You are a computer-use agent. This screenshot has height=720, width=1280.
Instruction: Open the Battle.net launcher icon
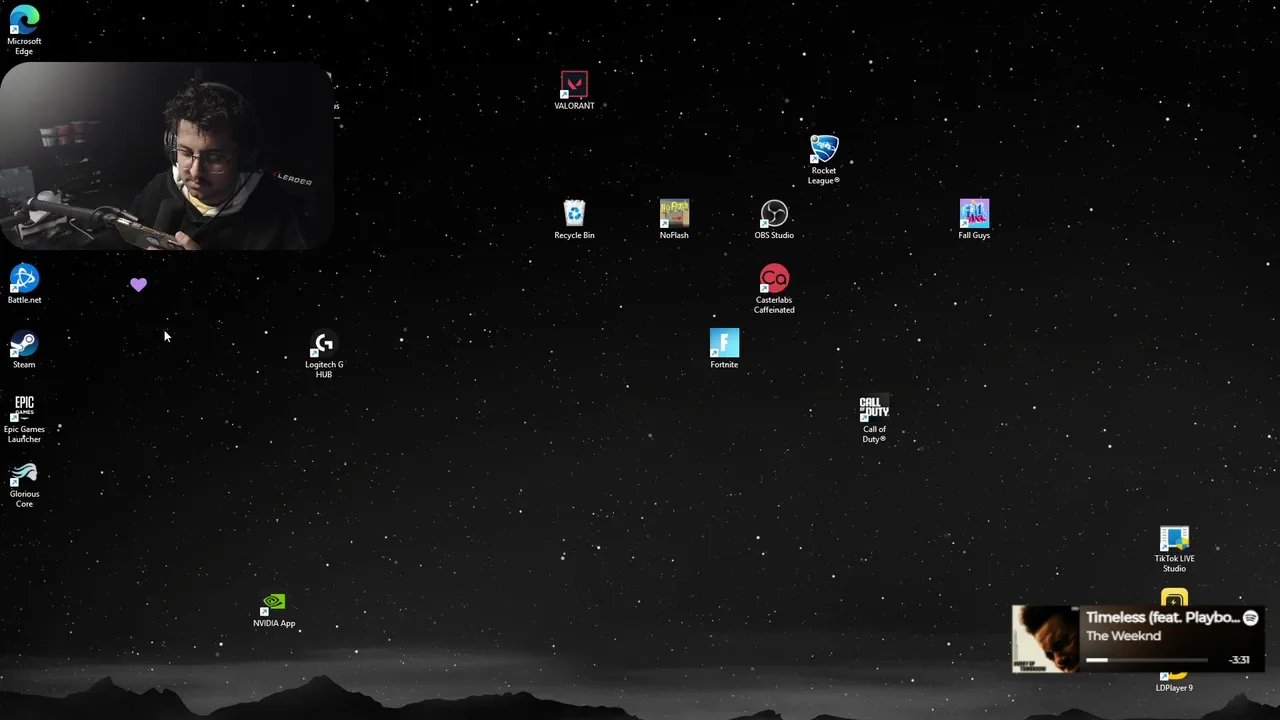(24, 284)
